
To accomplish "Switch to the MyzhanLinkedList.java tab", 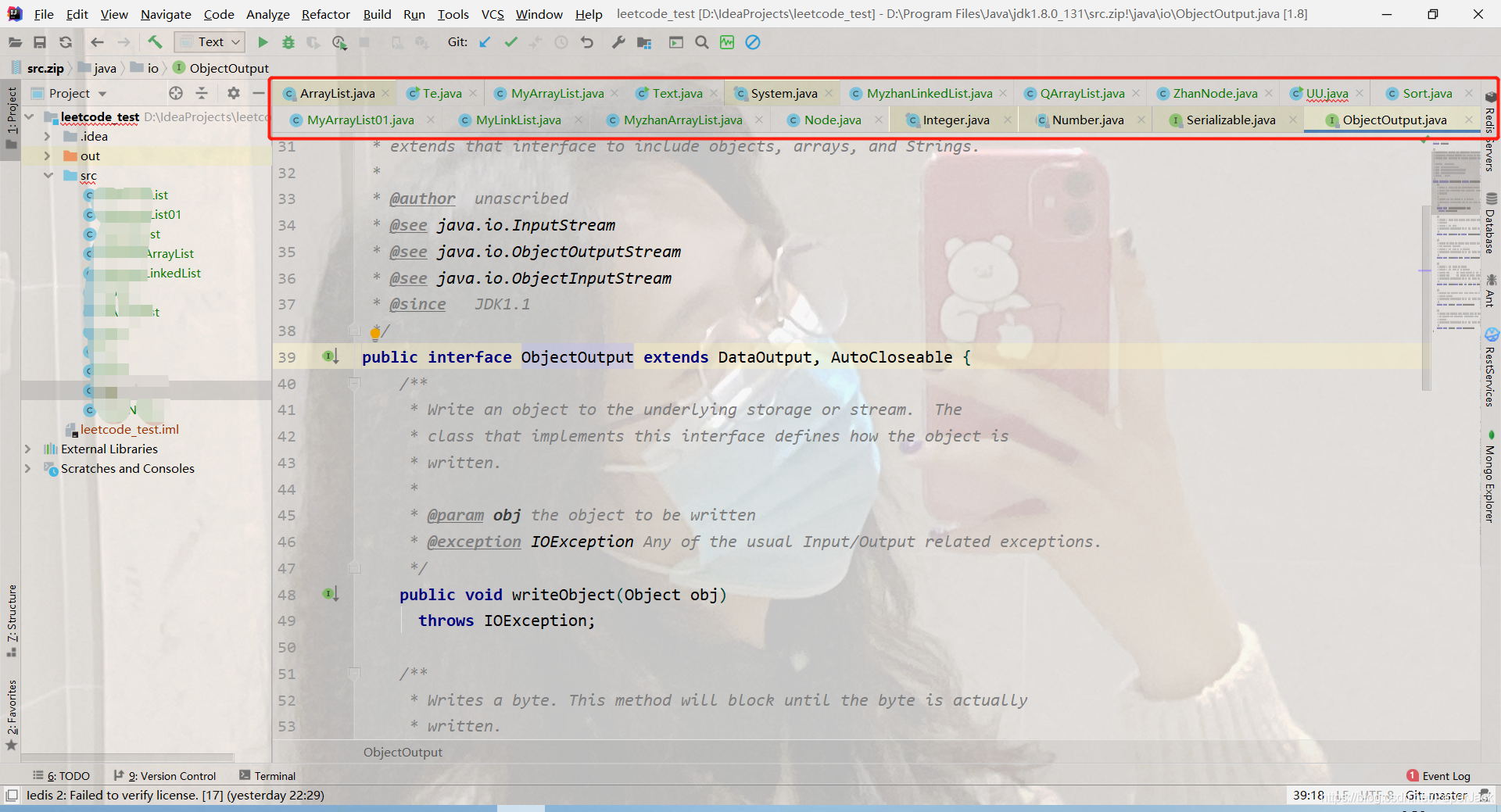I will (930, 93).
